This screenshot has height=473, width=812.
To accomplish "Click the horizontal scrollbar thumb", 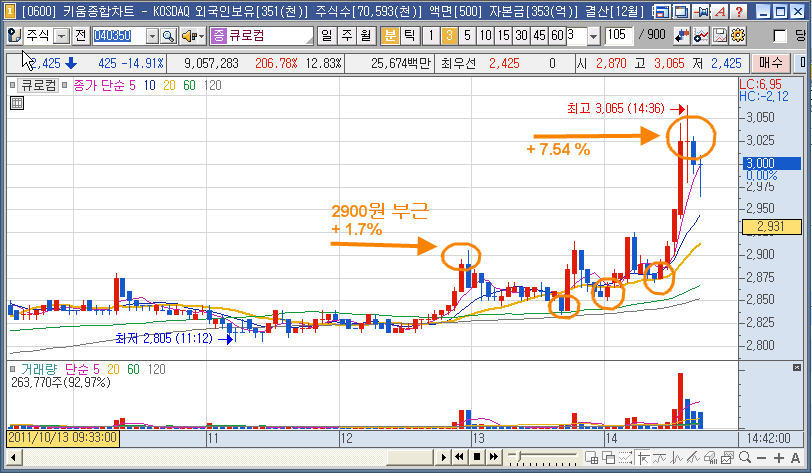I will 410,457.
